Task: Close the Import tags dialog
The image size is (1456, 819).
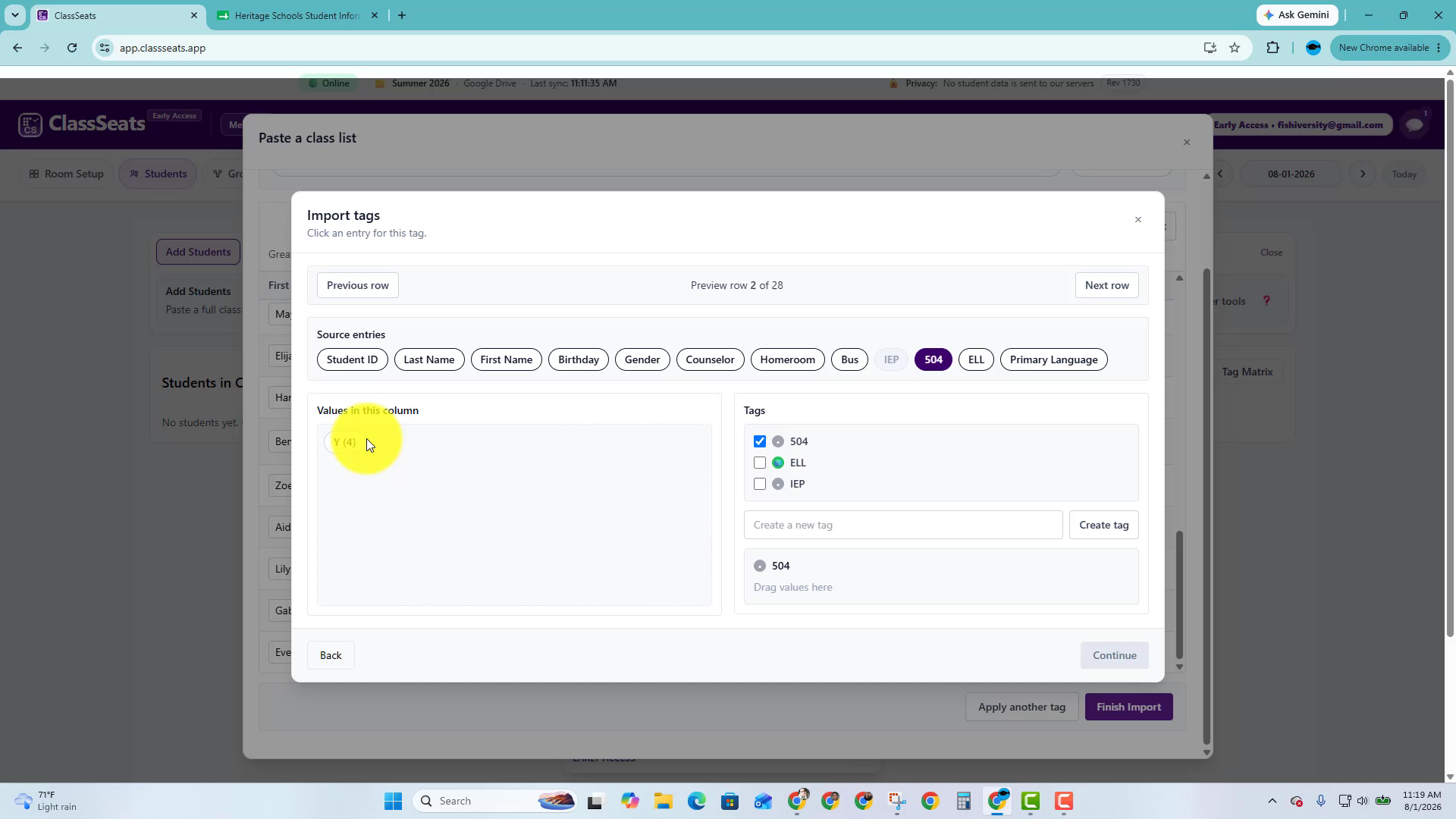Action: [1137, 220]
